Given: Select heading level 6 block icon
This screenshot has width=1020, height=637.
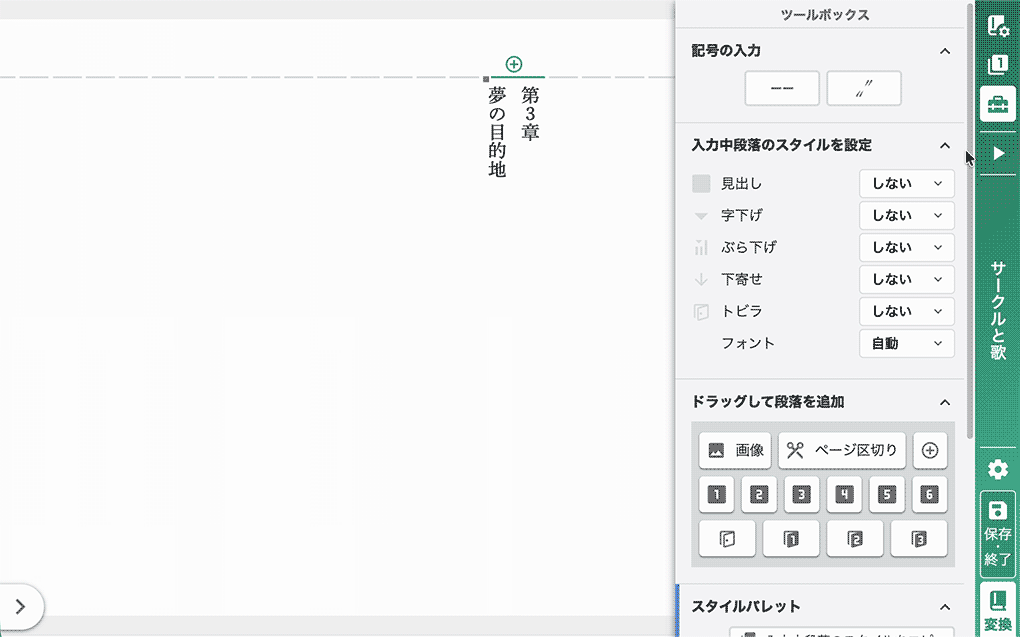Looking at the screenshot, I should pos(930,495).
